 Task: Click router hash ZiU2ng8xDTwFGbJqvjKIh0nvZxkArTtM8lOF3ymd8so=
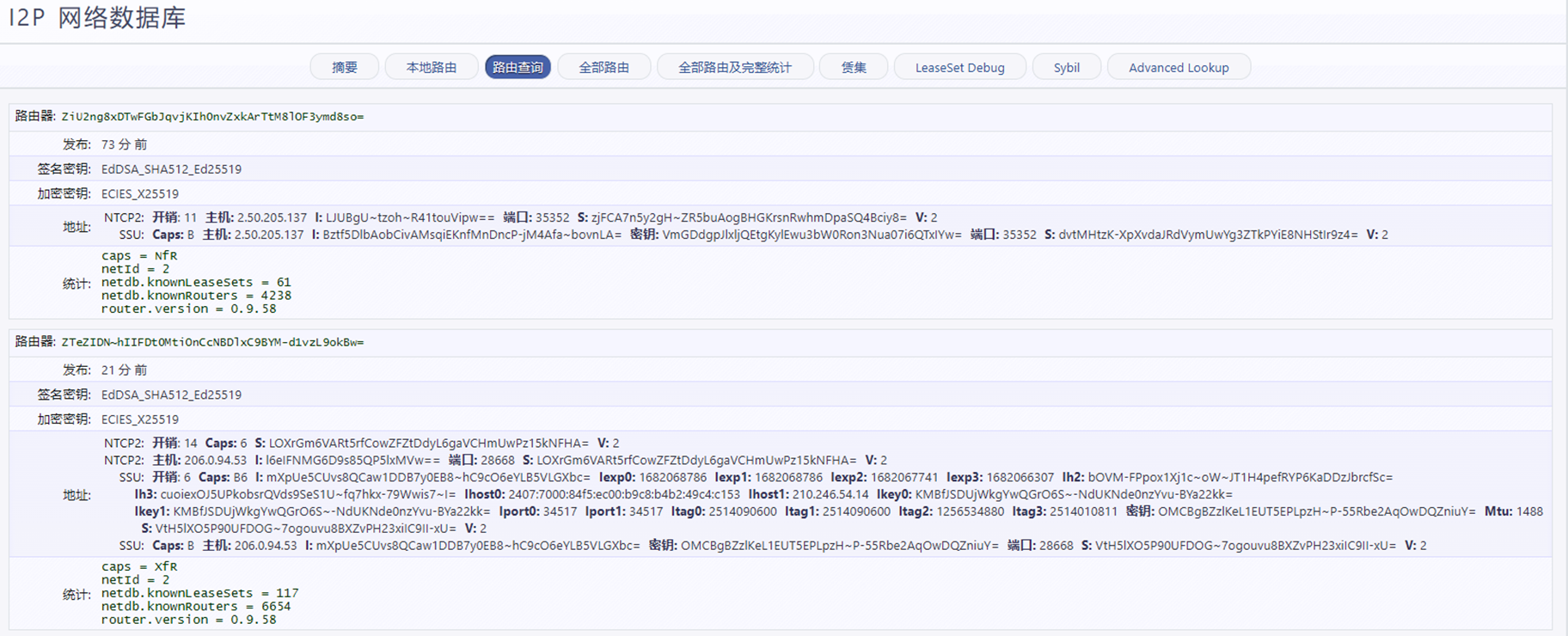212,116
